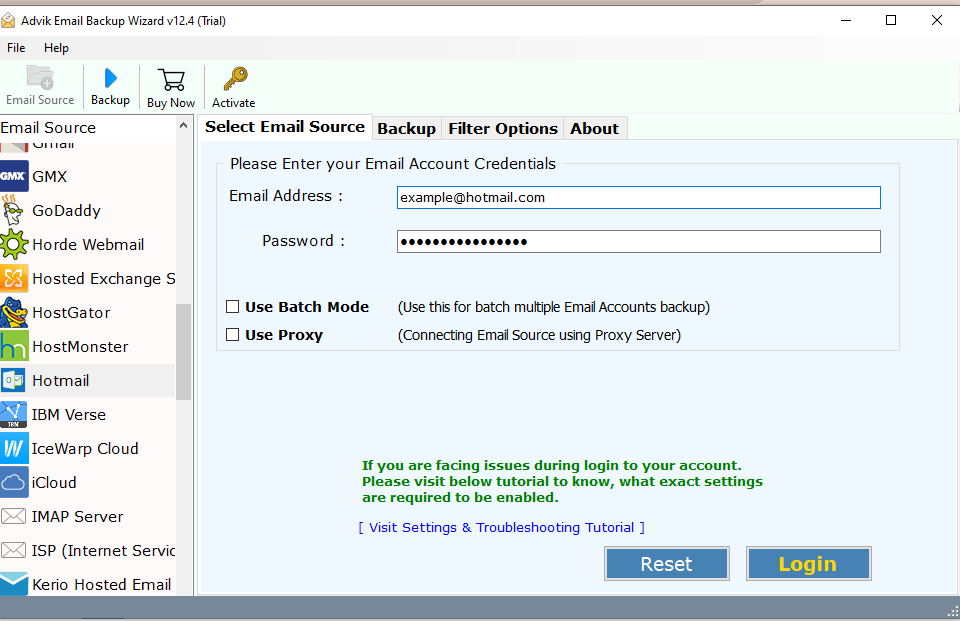960x621 pixels.
Task: Click the Email Source toolbar icon
Action: [x=40, y=78]
